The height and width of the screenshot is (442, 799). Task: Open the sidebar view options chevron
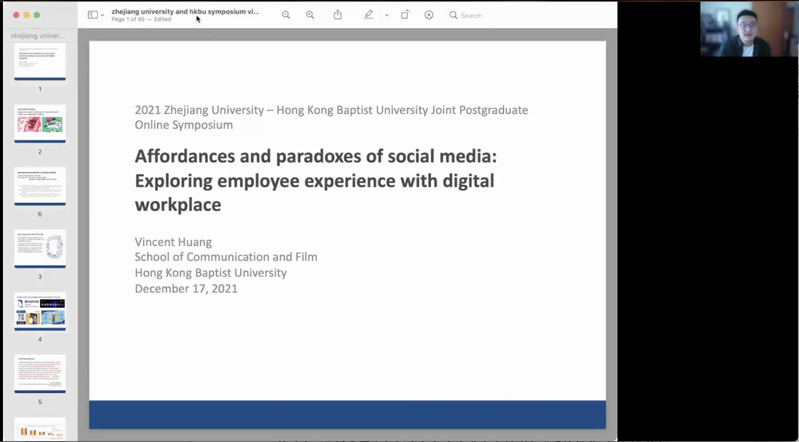[102, 15]
